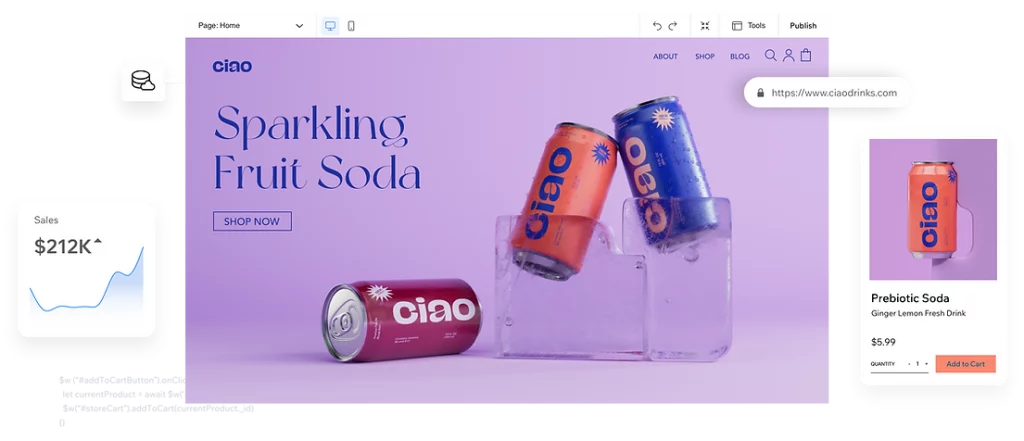Screen dimensions: 1024x441
Task: Open the SHOP menu item
Action: pyautogui.click(x=705, y=57)
